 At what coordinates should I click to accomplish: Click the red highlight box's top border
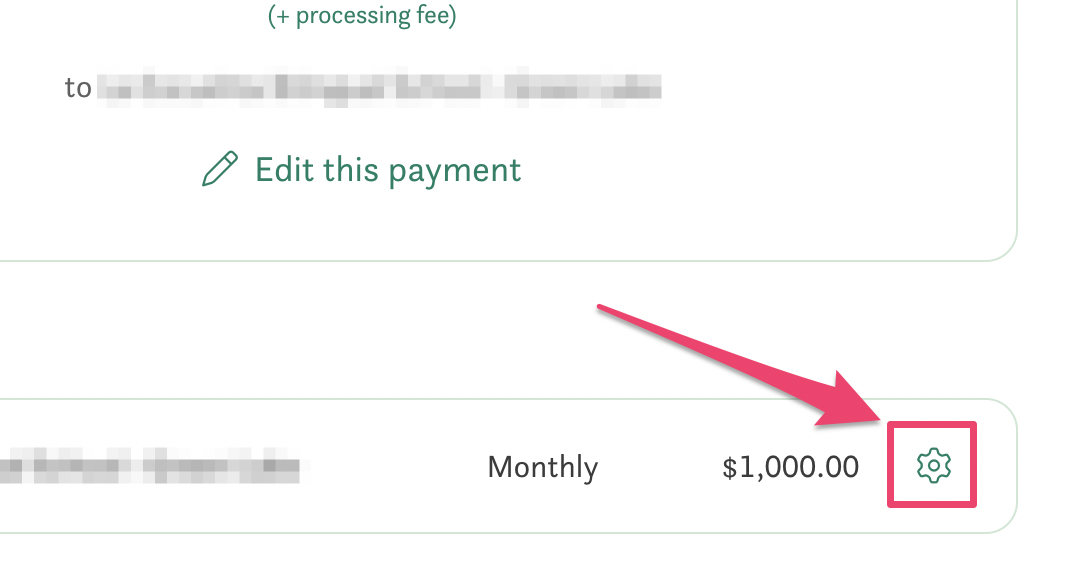(x=932, y=425)
